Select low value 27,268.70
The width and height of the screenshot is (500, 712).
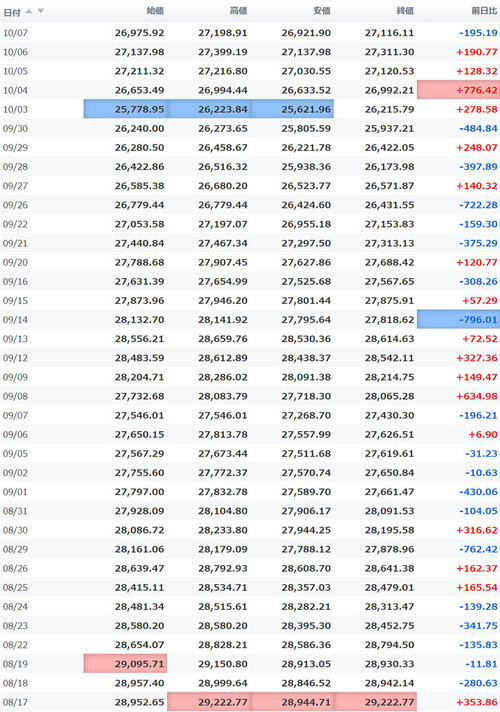pyautogui.click(x=306, y=415)
